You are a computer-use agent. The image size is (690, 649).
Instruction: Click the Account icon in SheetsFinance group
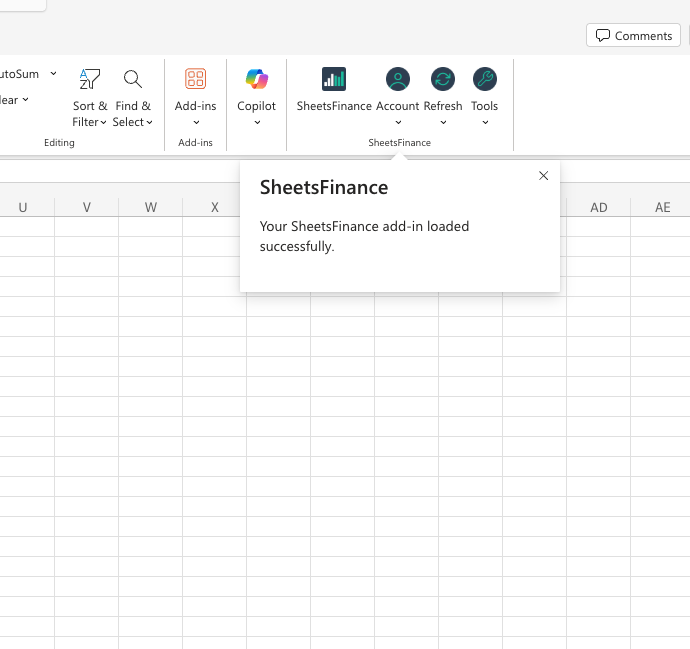click(398, 79)
